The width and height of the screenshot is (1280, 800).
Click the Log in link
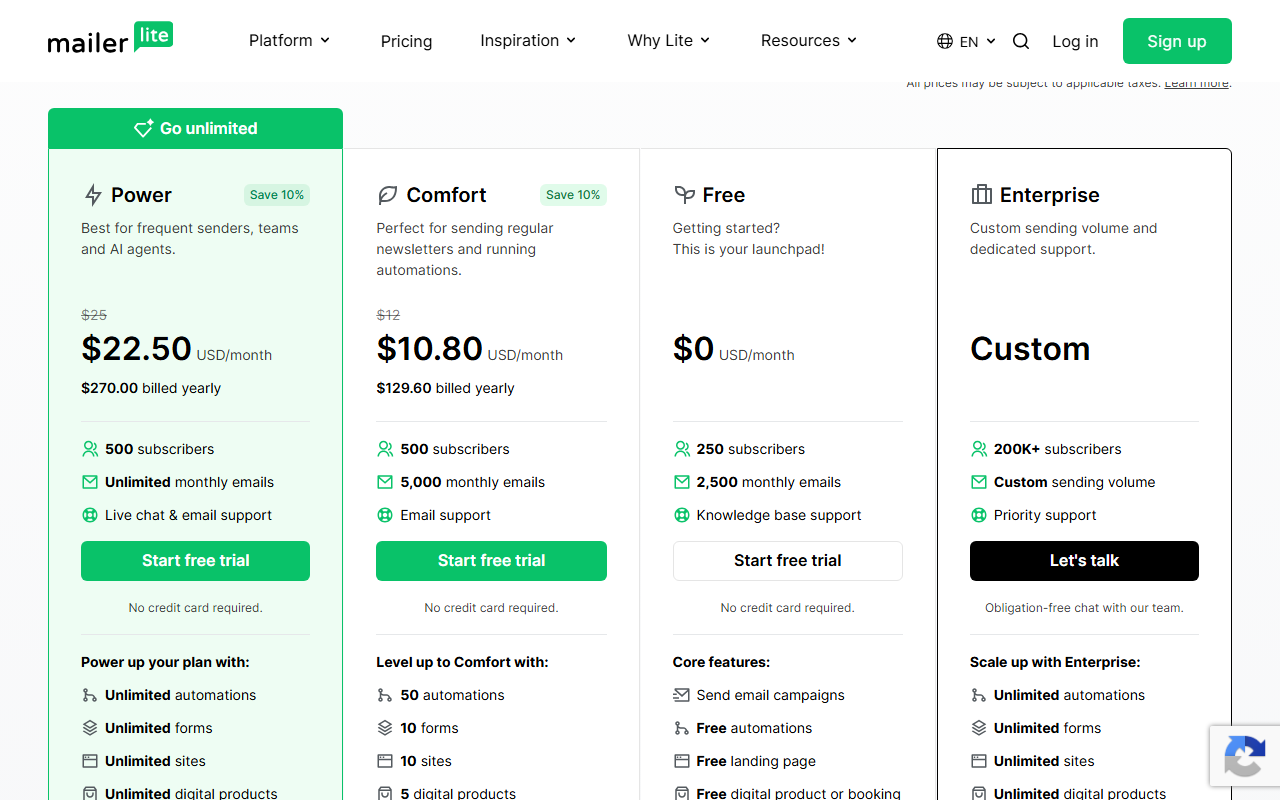[x=1075, y=41]
